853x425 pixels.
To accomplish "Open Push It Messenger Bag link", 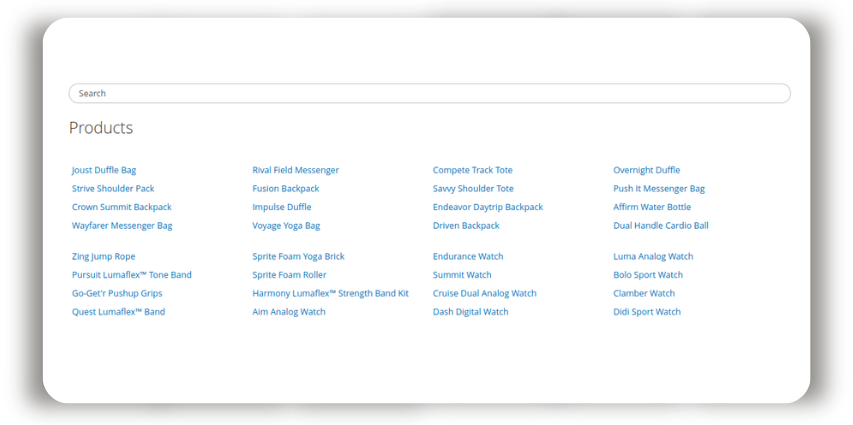I will pyautogui.click(x=659, y=189).
